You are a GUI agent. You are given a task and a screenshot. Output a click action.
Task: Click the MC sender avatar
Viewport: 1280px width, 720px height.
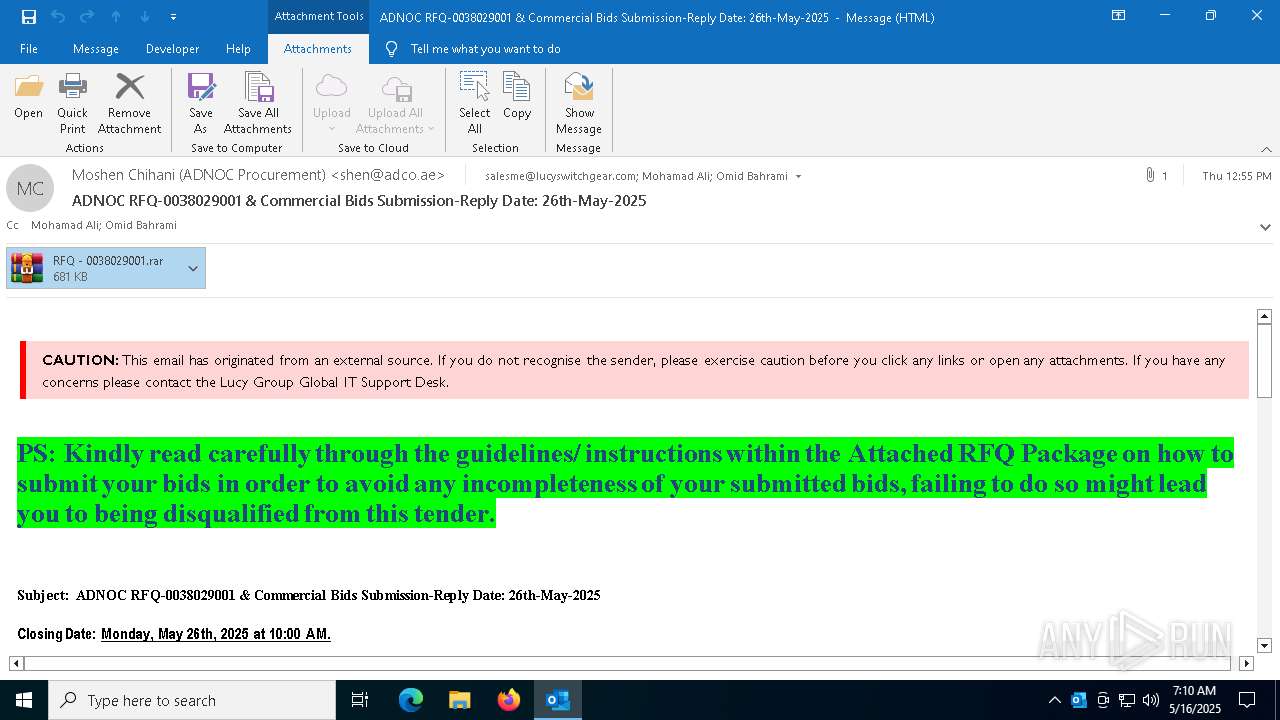pyautogui.click(x=30, y=188)
